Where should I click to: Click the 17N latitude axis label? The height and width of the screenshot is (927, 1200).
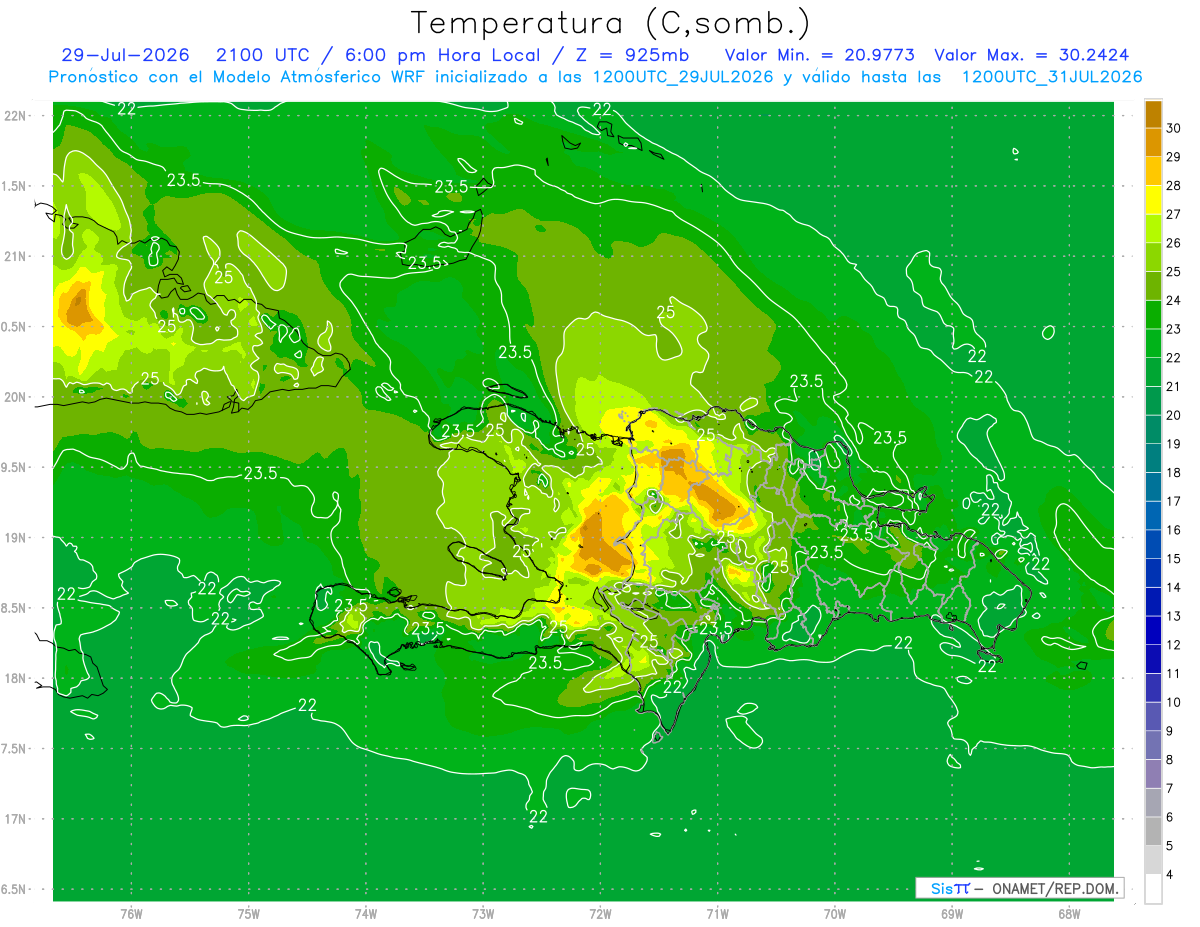click(16, 819)
